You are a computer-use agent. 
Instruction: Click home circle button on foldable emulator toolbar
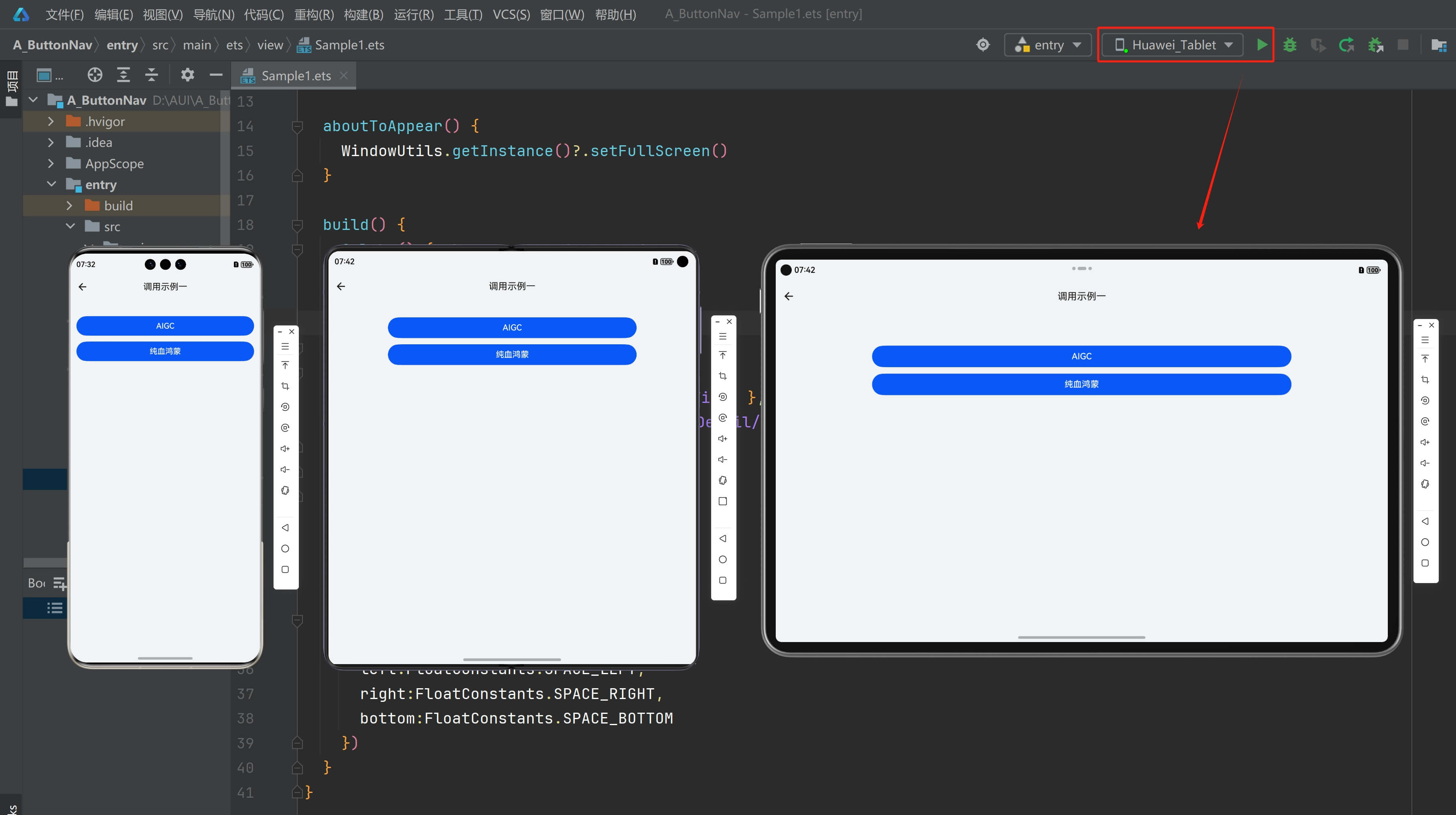tap(722, 559)
